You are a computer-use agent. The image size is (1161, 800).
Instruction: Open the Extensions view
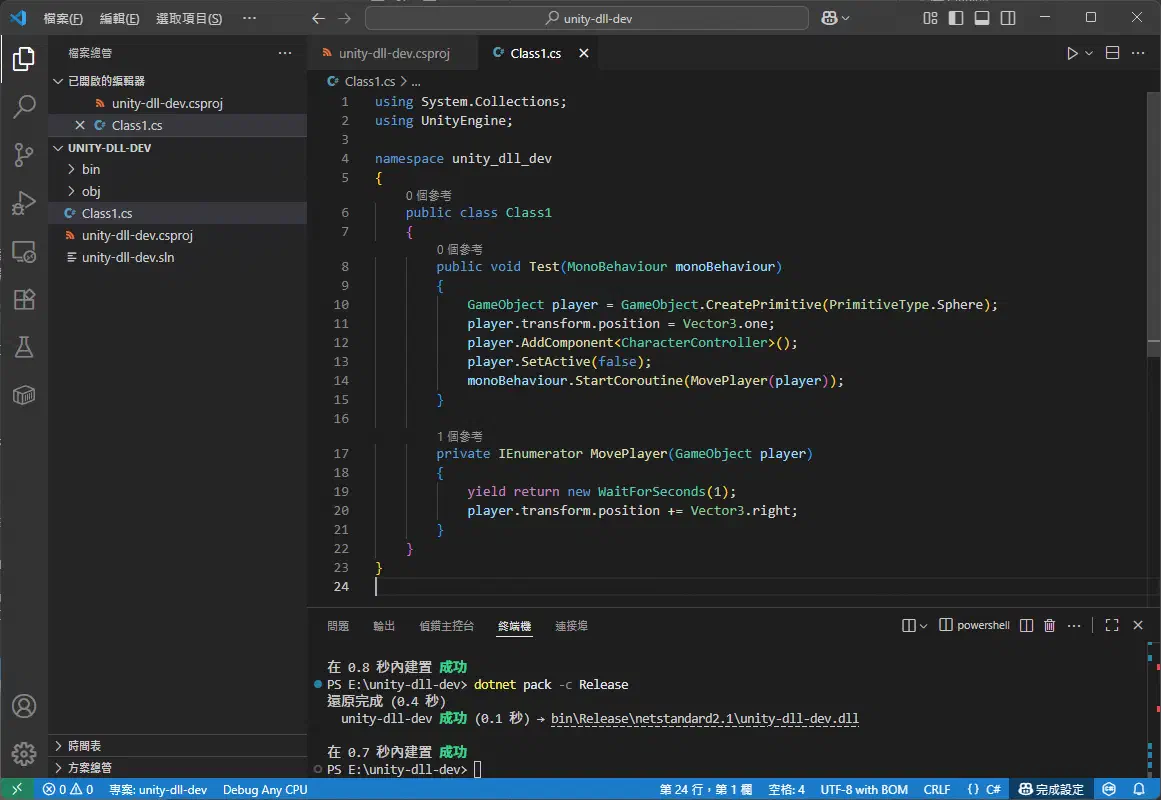click(x=24, y=299)
